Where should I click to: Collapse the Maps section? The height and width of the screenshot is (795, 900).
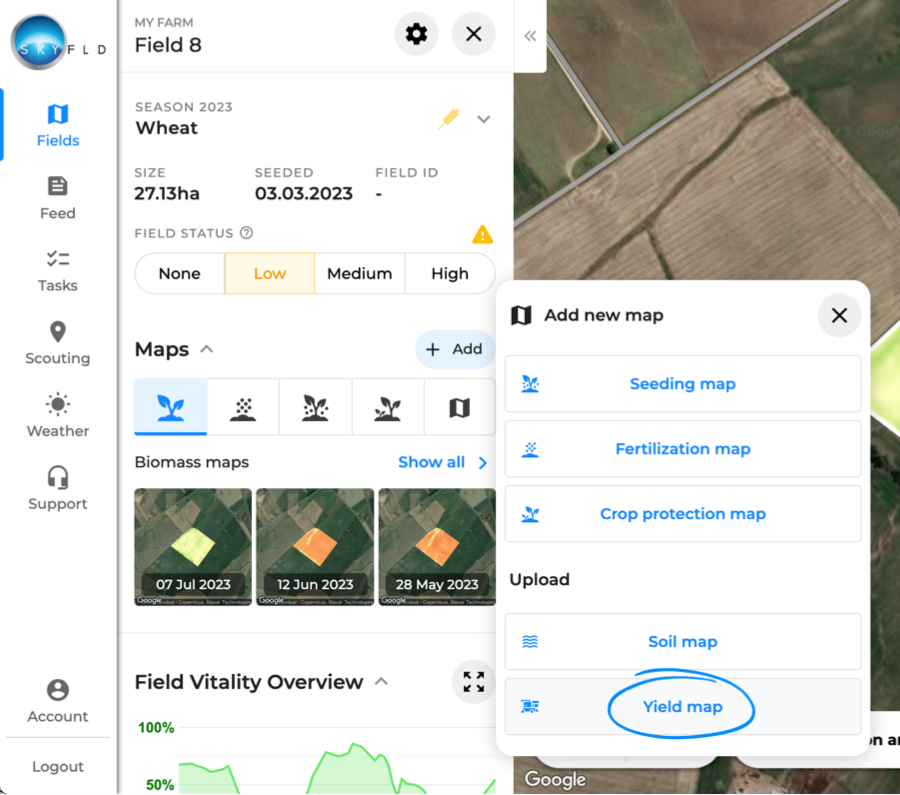click(x=207, y=349)
